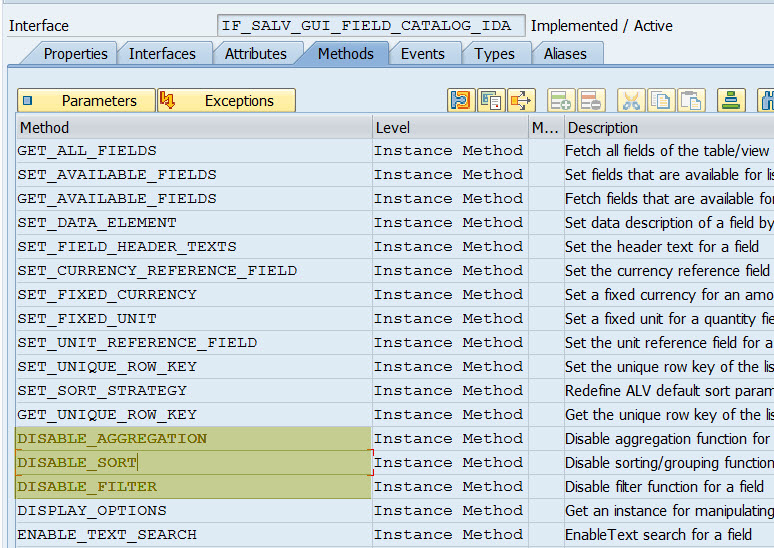Screen dimensions: 774x548
Task: Click the Parameters button
Action: click(86, 101)
